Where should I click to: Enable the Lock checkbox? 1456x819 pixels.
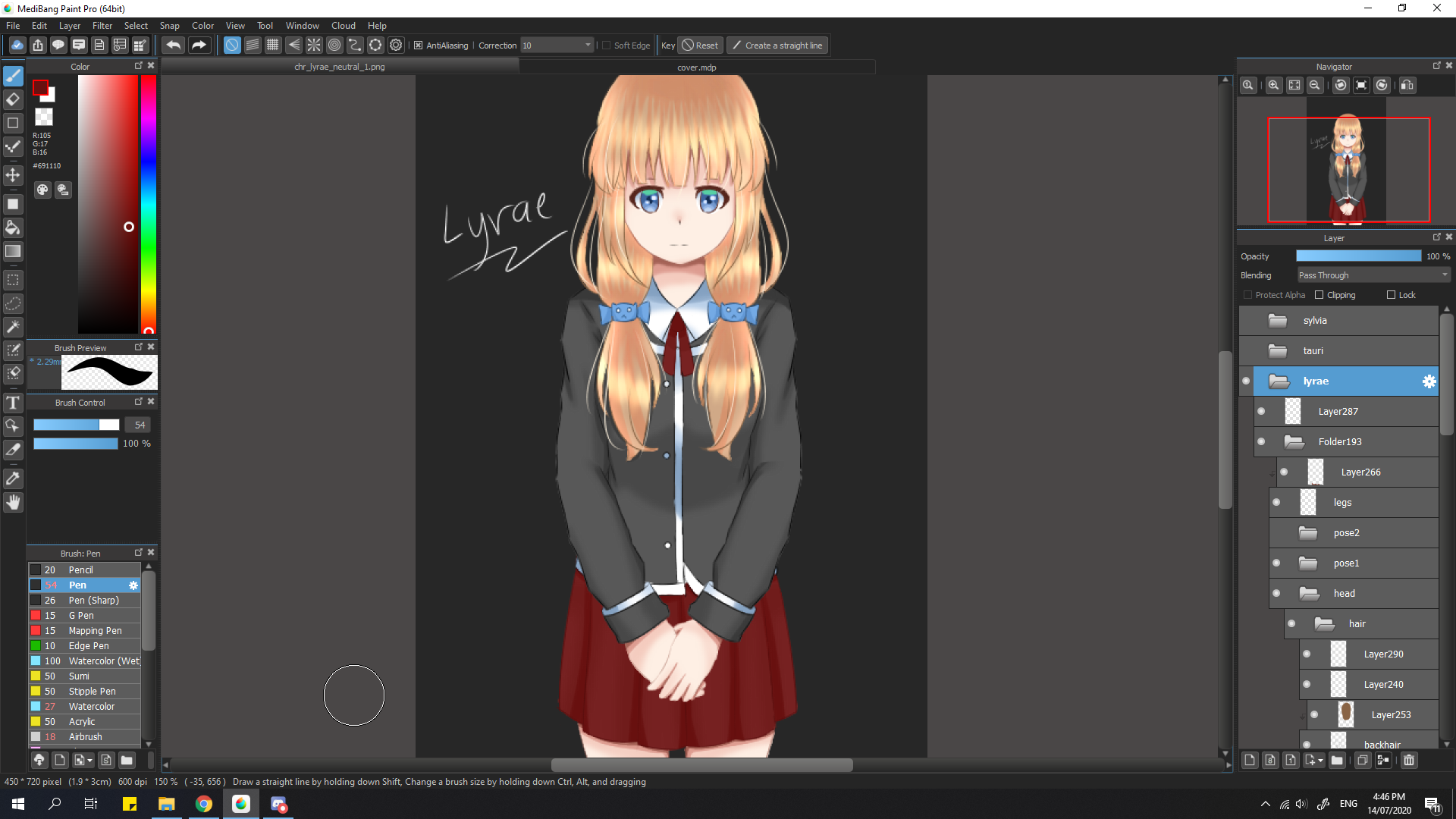(x=1391, y=295)
